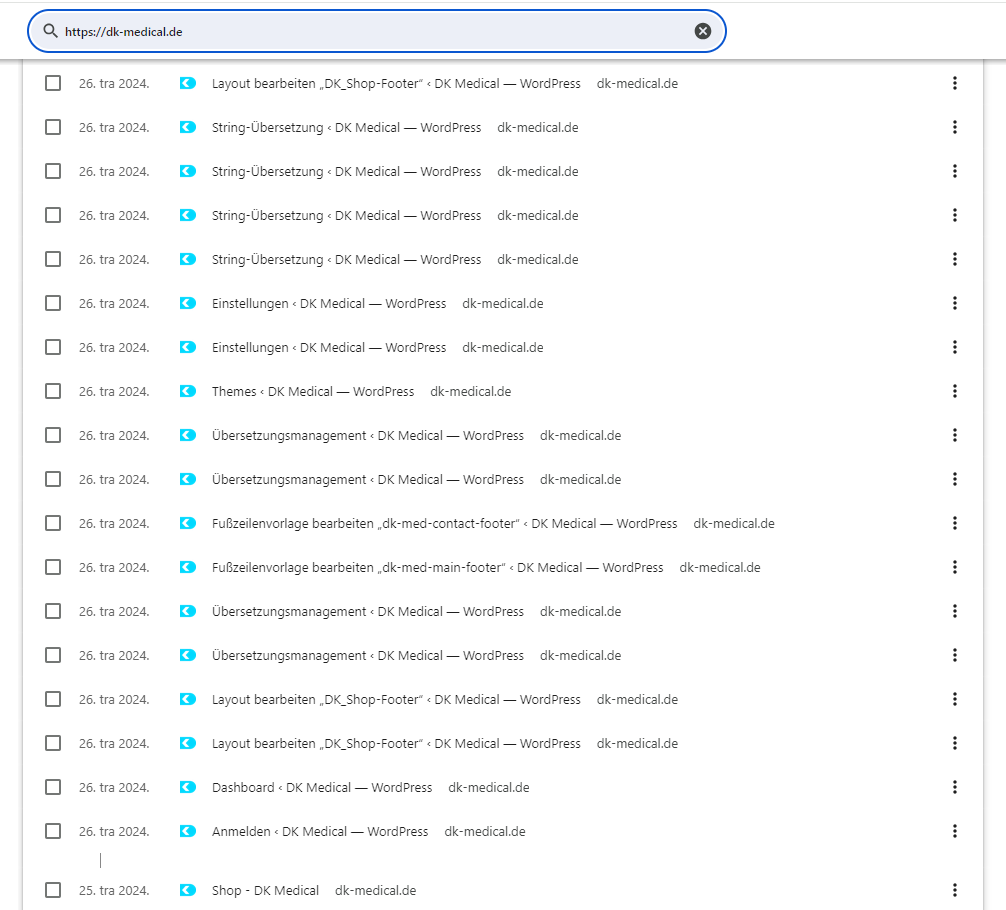Open Layout bearbeiten link directly above Dashboard row
This screenshot has width=1006, height=910.
click(x=396, y=744)
